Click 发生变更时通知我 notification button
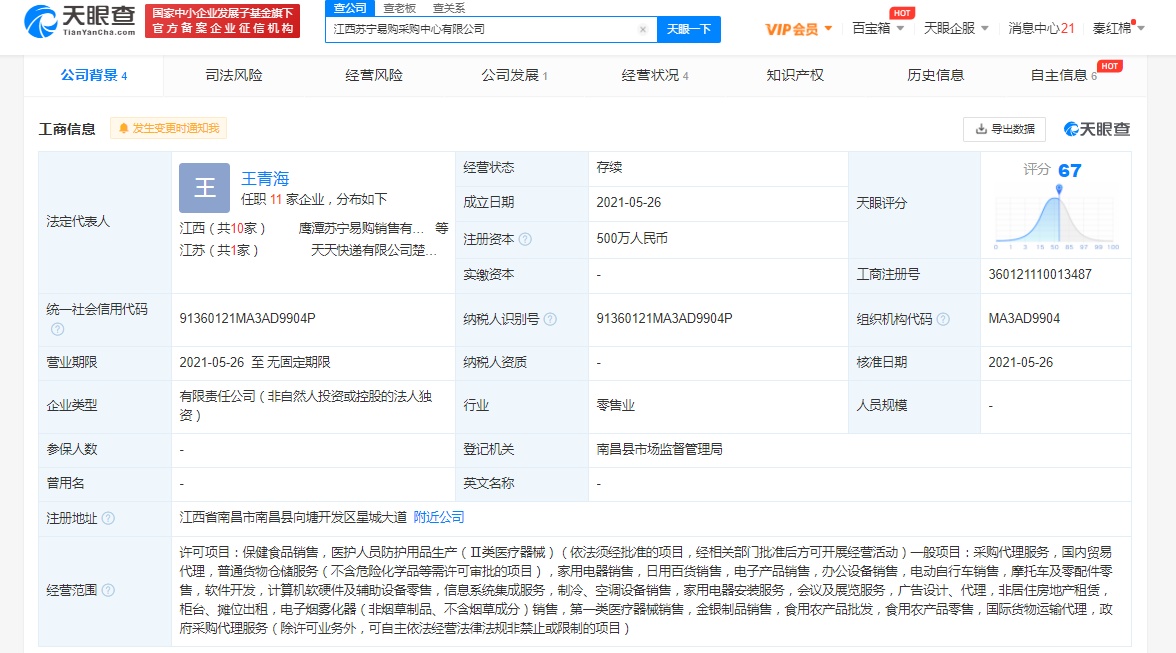 [169, 128]
